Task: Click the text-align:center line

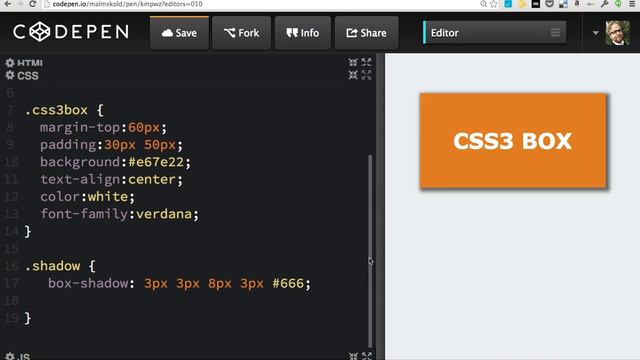Action: [x=111, y=179]
